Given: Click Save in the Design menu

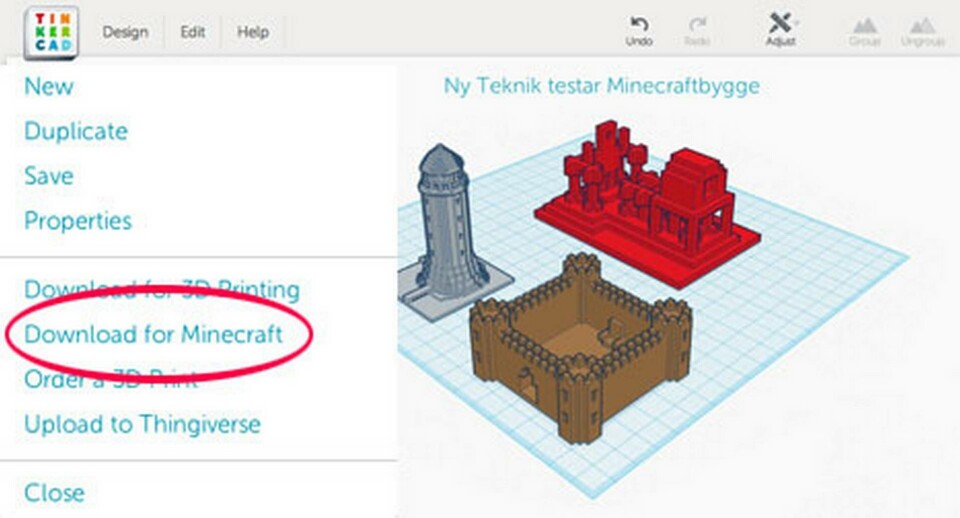Looking at the screenshot, I should tap(49, 176).
